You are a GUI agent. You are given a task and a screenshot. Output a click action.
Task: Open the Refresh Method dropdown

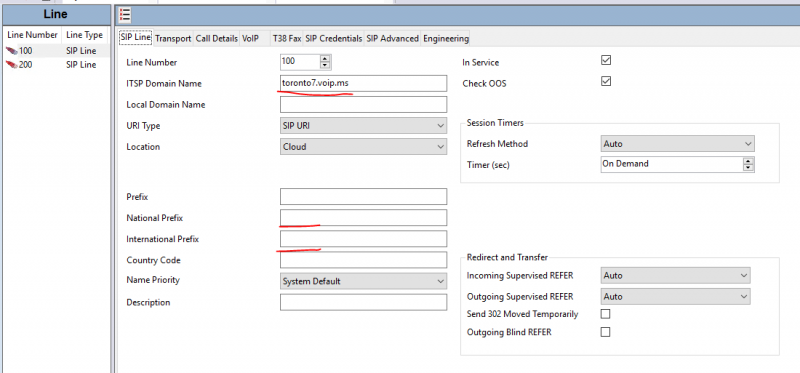coord(678,144)
